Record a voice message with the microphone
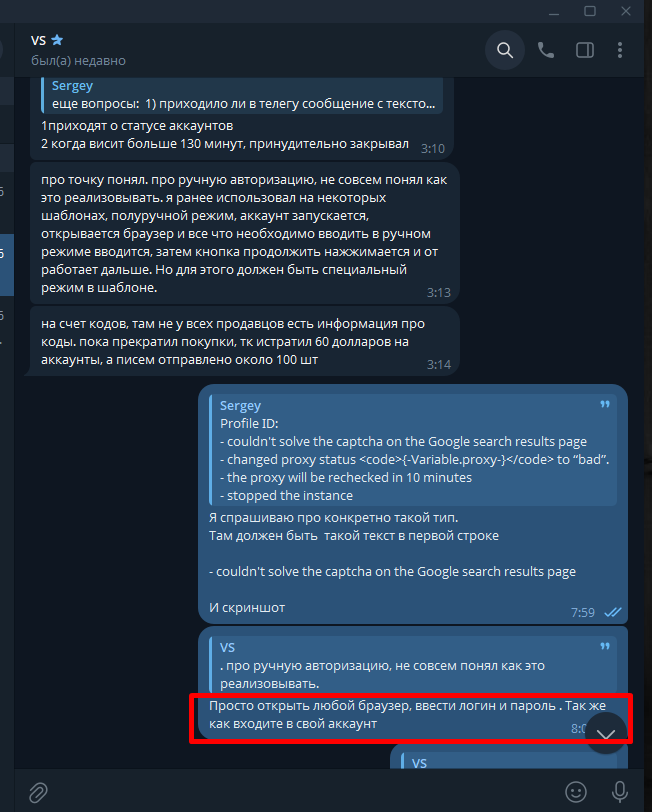652x812 pixels. [x=620, y=792]
